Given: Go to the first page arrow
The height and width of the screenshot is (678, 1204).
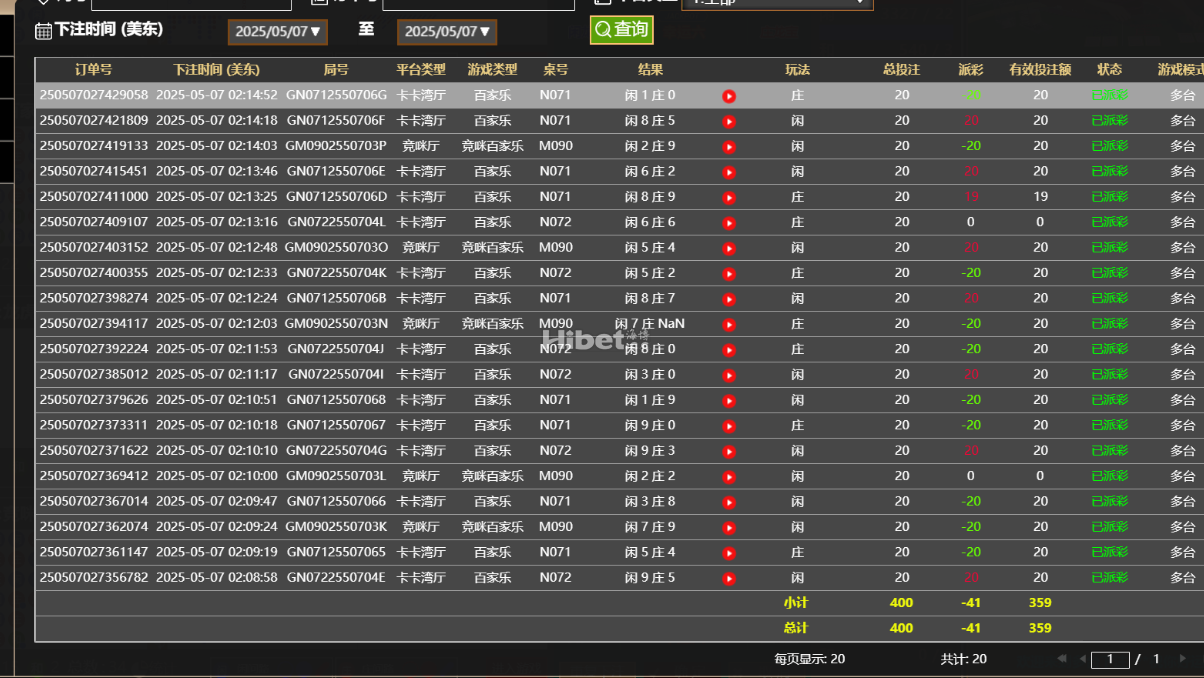Looking at the screenshot, I should [x=1062, y=659].
